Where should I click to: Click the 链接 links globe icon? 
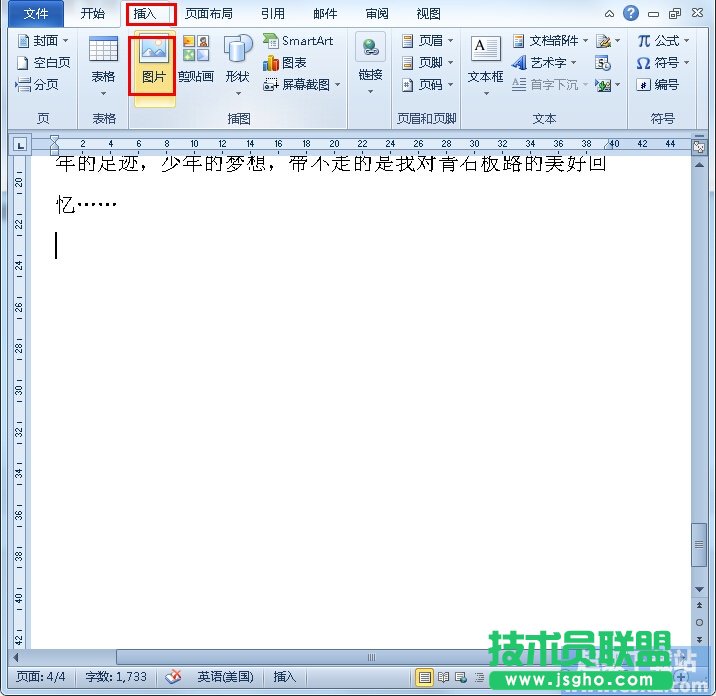click(x=370, y=47)
